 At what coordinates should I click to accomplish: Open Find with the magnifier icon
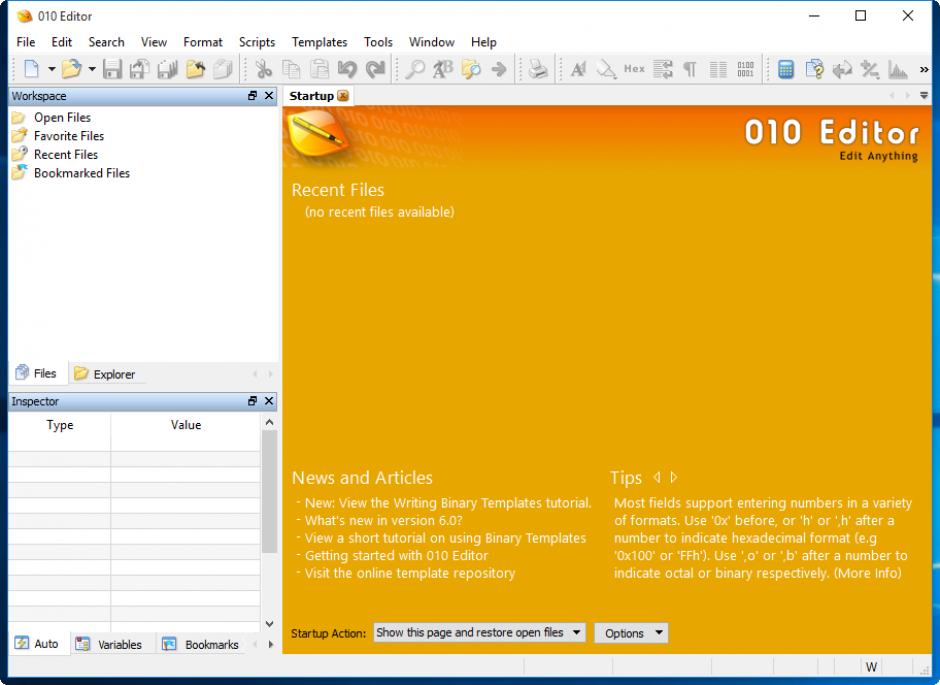click(x=414, y=69)
